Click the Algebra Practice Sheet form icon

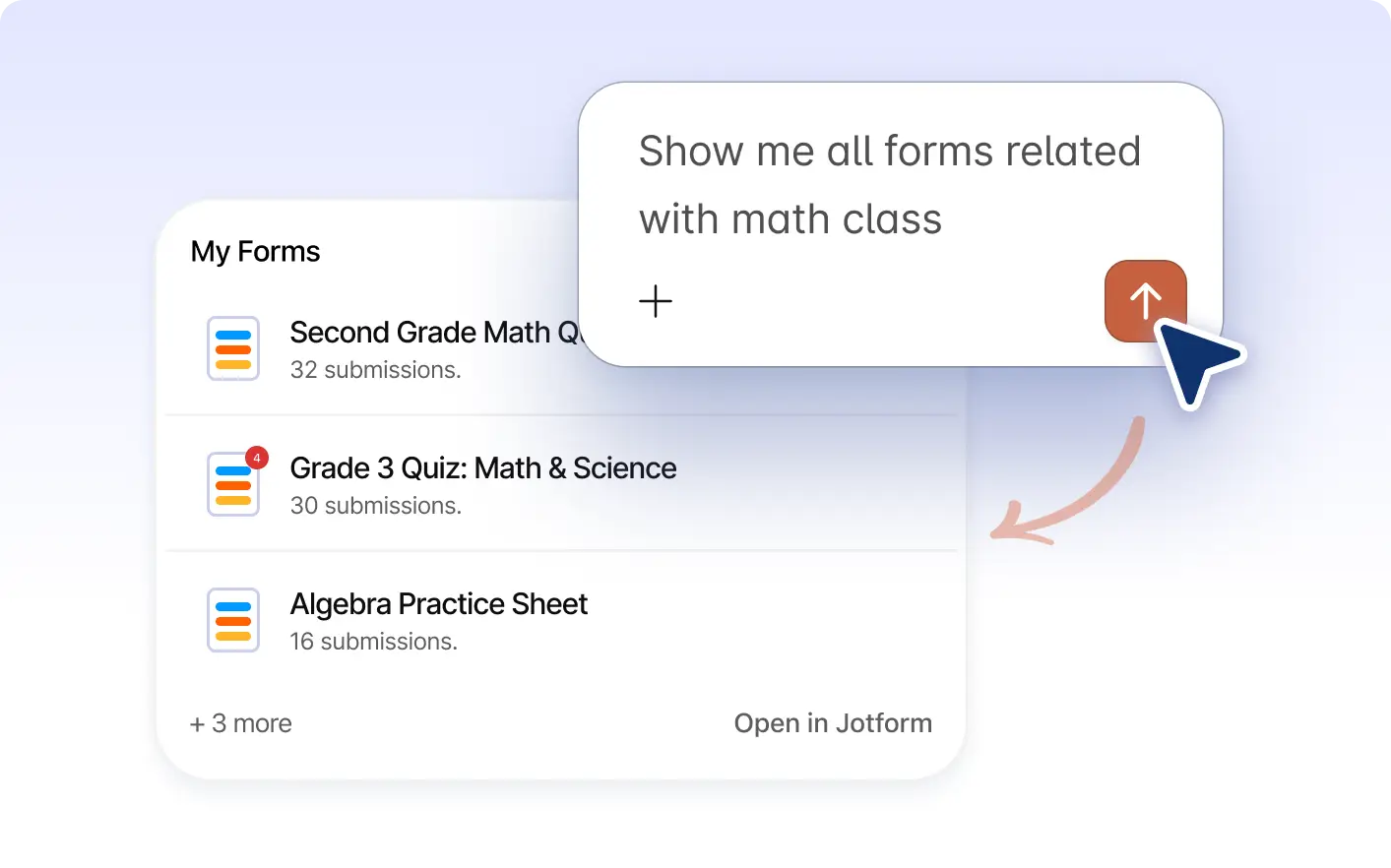[233, 620]
